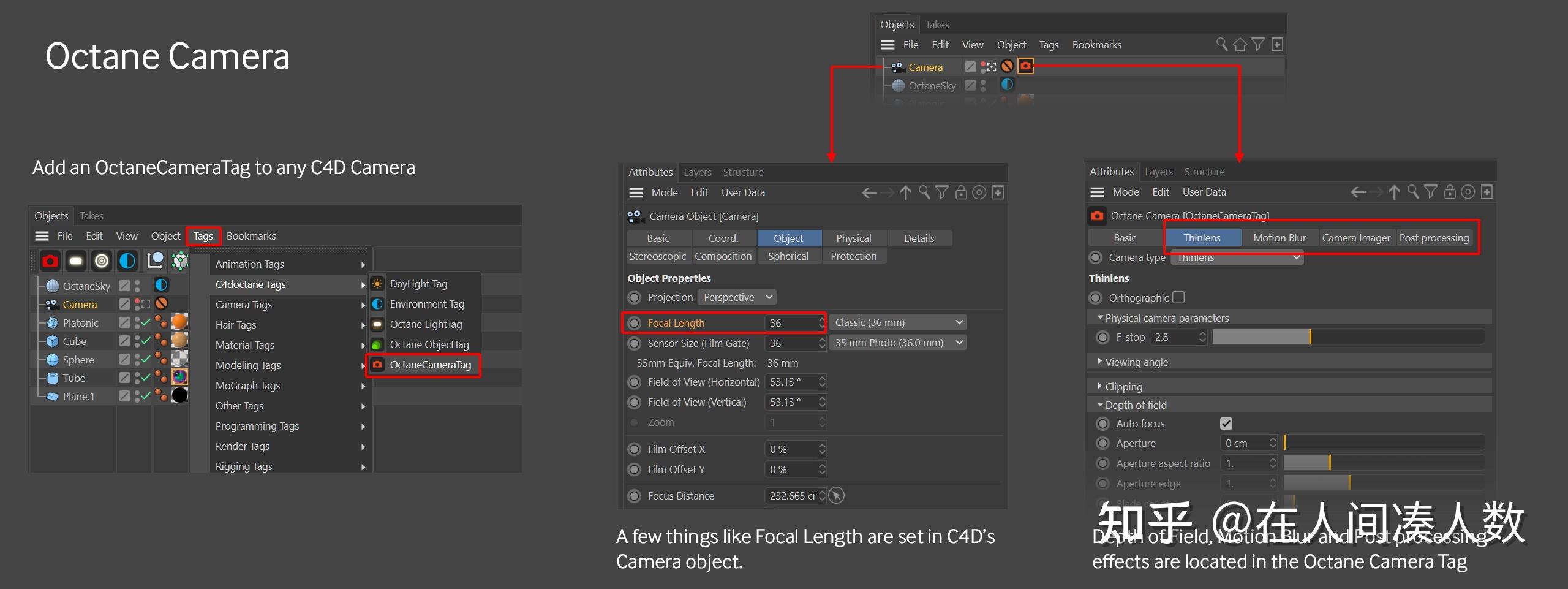The image size is (1568, 589).
Task: Toggle the Cube object's green enable checkmark
Action: click(x=145, y=341)
